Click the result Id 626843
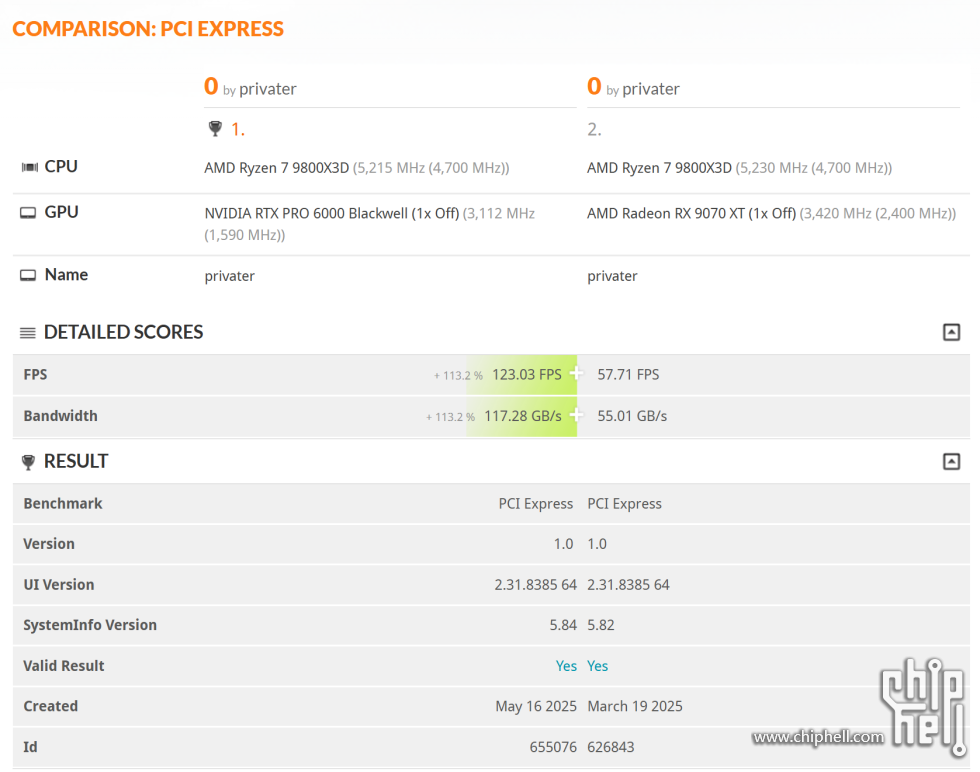This screenshot has width=980, height=772. pyautogui.click(x=611, y=747)
